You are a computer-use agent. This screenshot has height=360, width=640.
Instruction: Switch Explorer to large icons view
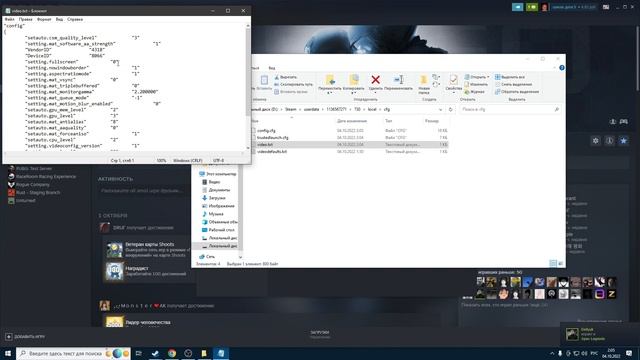(561, 264)
